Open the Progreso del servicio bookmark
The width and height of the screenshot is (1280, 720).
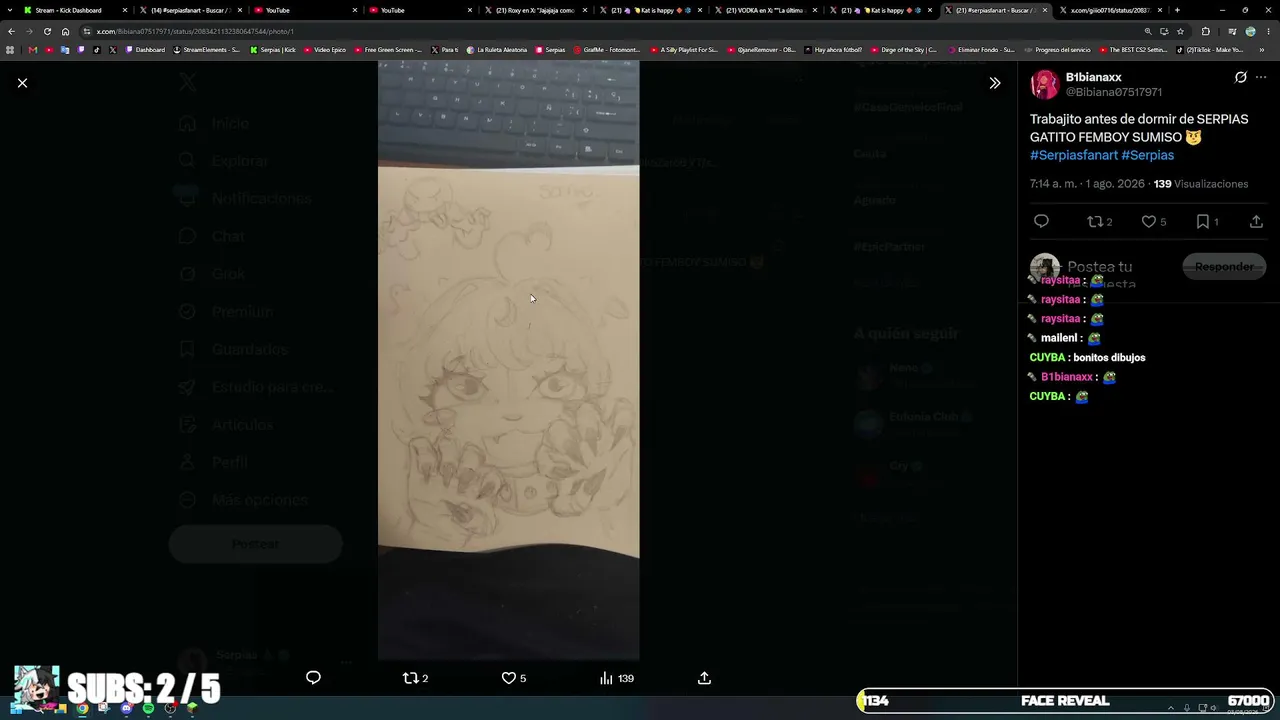click(x=1057, y=49)
